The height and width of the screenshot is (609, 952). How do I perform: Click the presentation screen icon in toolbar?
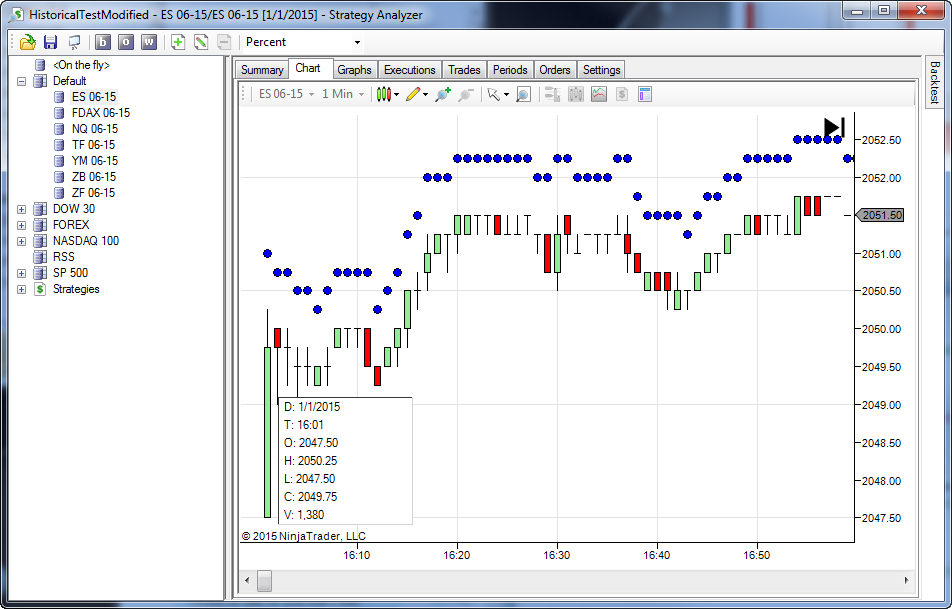pos(74,42)
